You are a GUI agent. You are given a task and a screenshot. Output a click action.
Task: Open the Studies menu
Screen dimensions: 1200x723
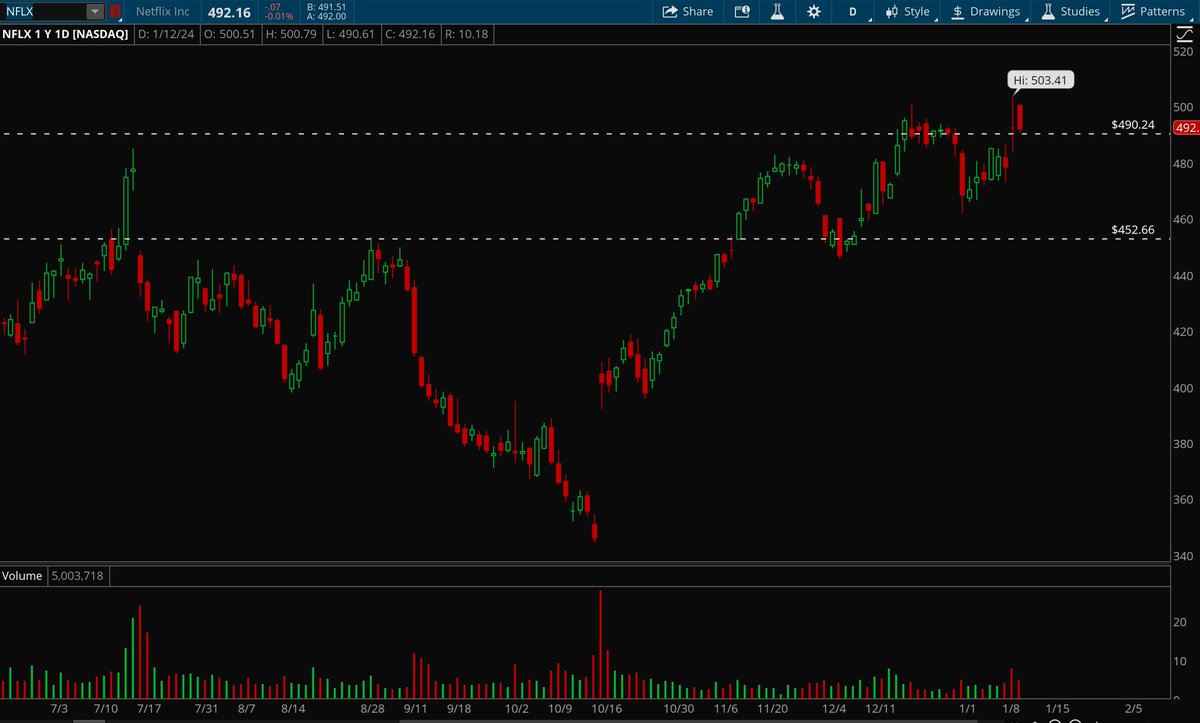coord(1071,11)
